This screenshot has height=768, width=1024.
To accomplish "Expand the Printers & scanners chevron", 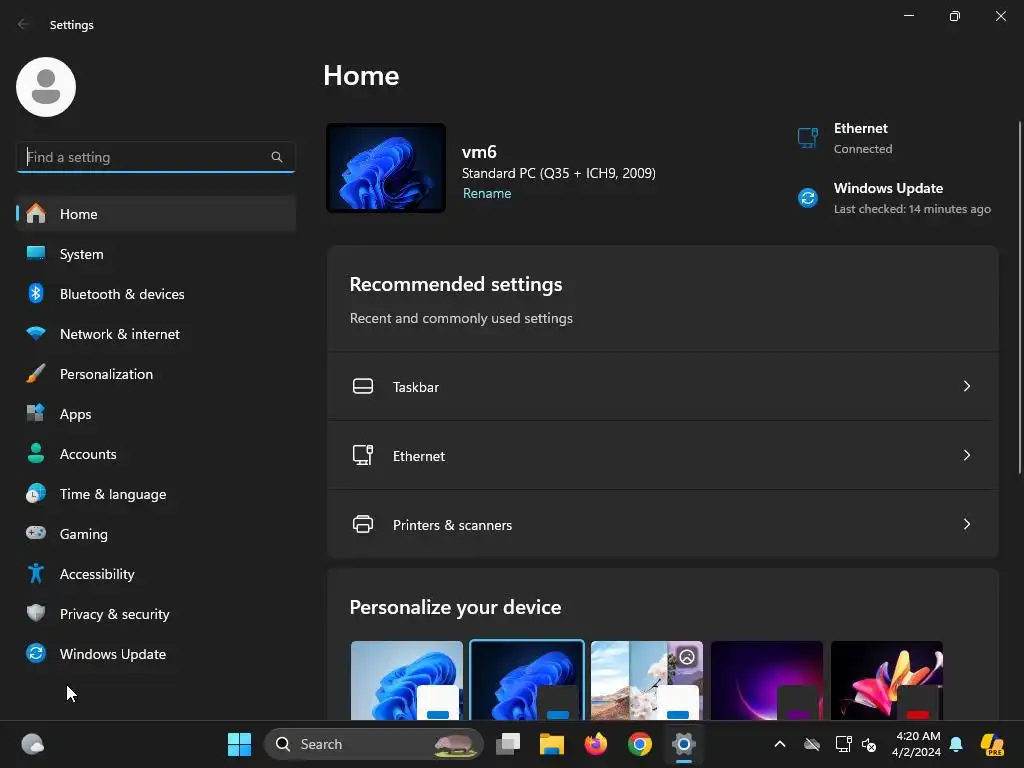I will point(967,524).
